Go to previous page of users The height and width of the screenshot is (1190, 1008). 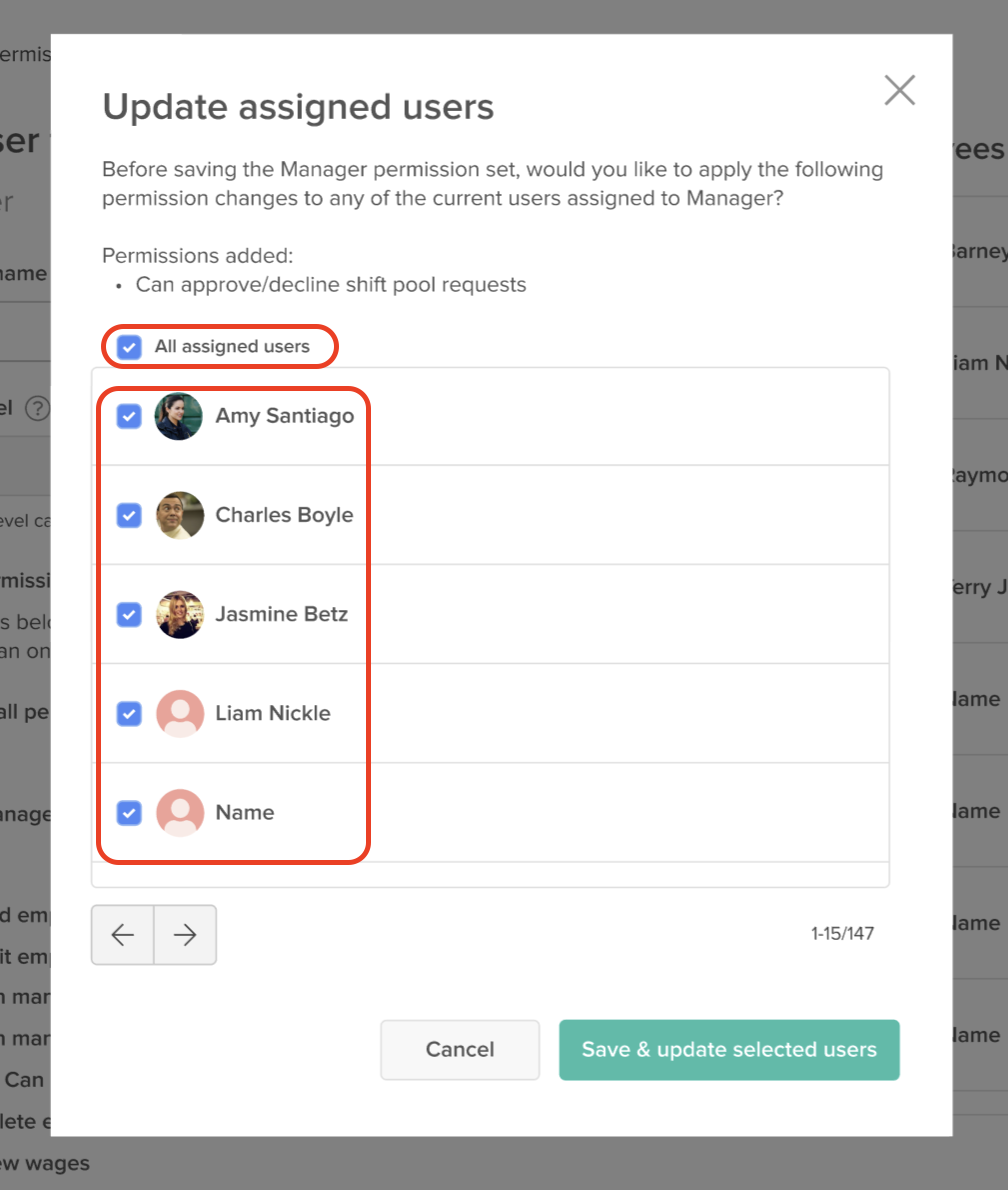point(123,934)
